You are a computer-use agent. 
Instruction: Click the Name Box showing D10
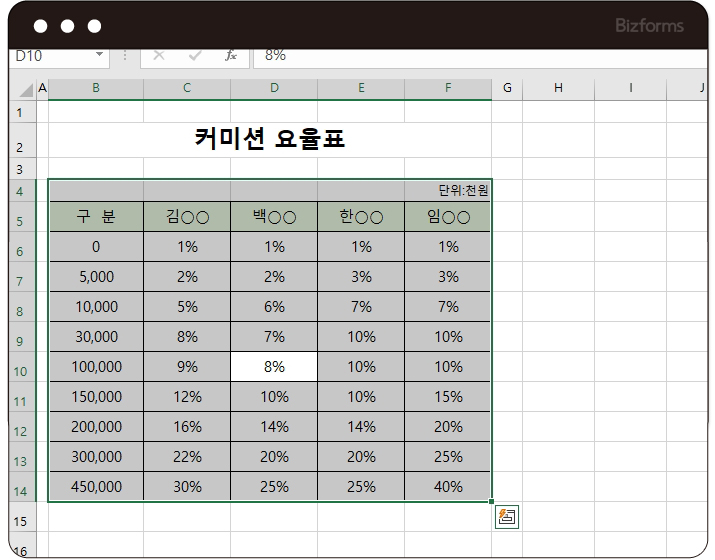50,55
